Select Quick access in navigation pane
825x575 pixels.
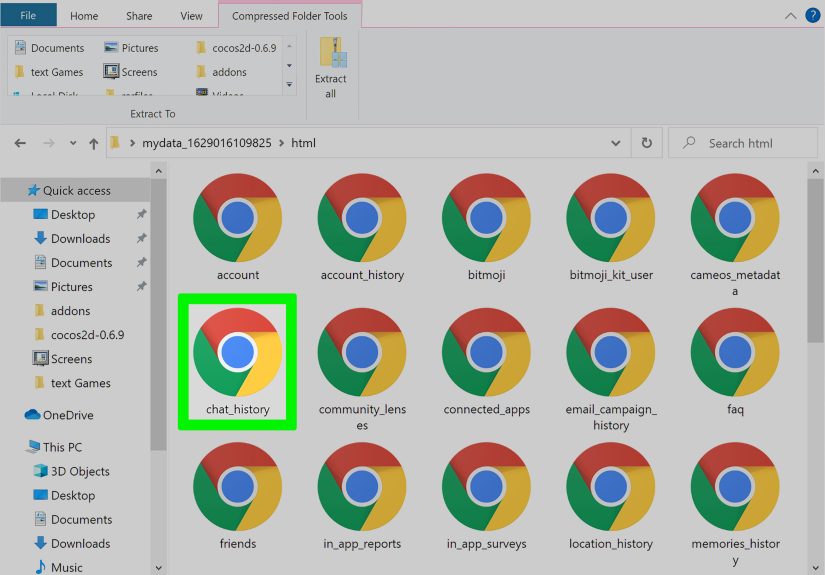(x=76, y=190)
